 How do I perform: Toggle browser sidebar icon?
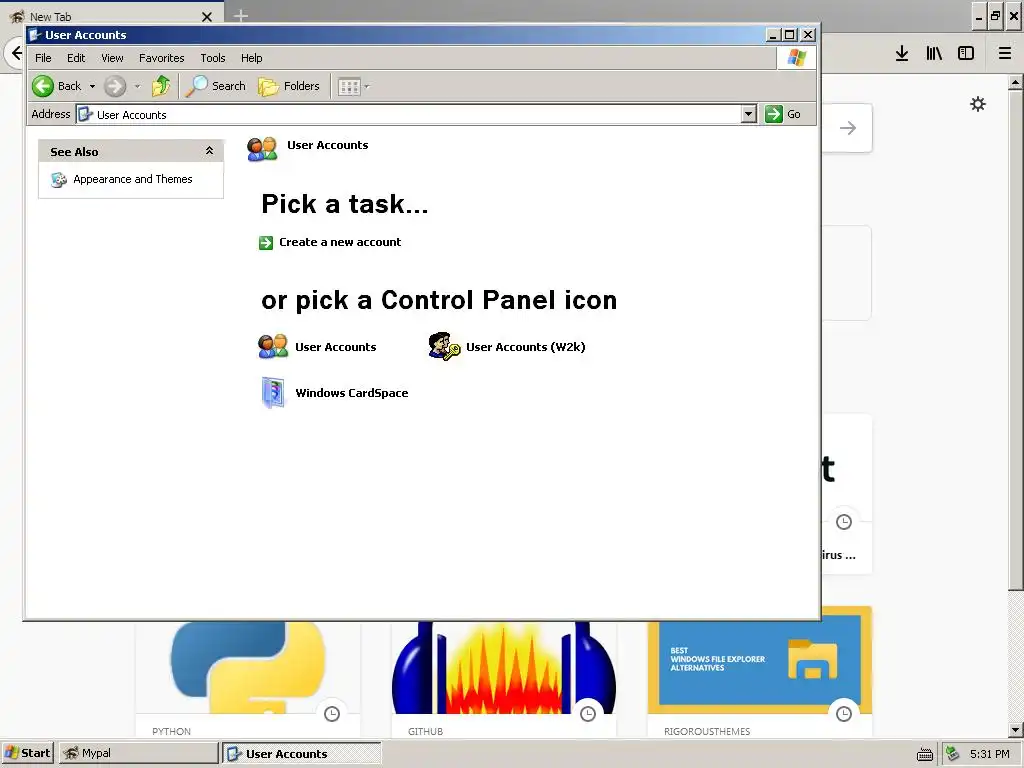click(x=966, y=54)
